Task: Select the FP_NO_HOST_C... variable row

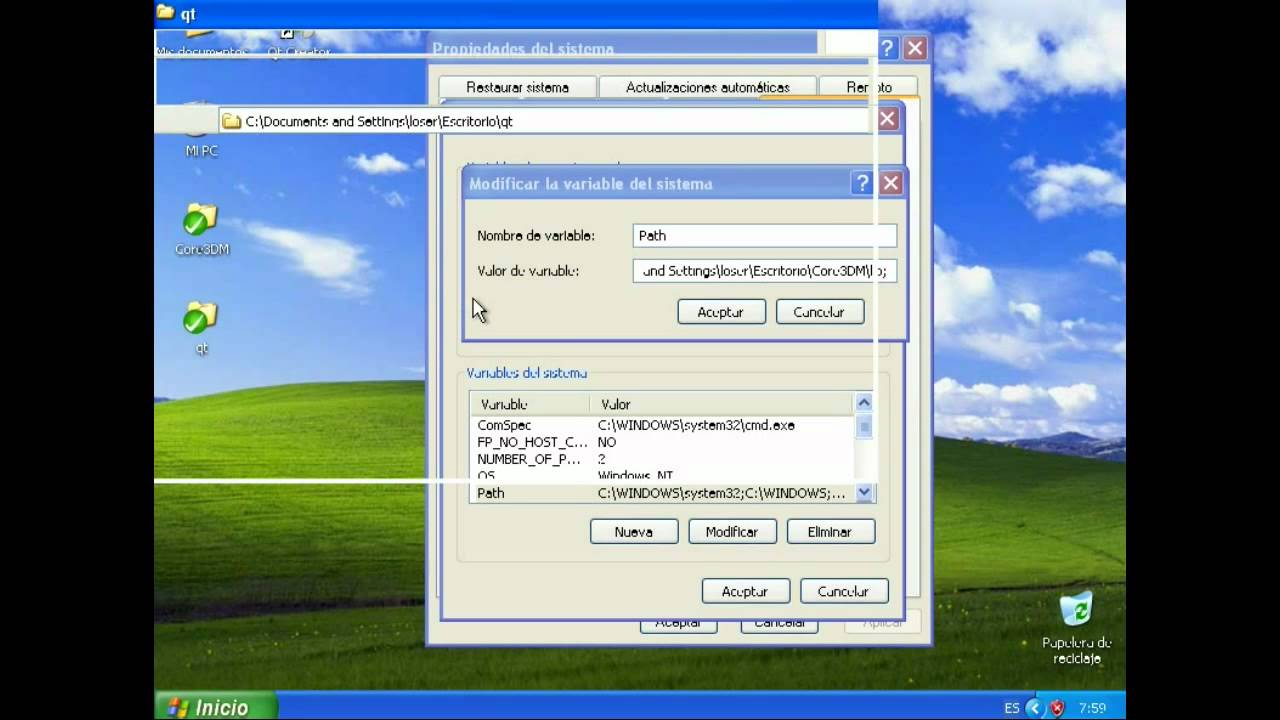Action: coord(662,442)
